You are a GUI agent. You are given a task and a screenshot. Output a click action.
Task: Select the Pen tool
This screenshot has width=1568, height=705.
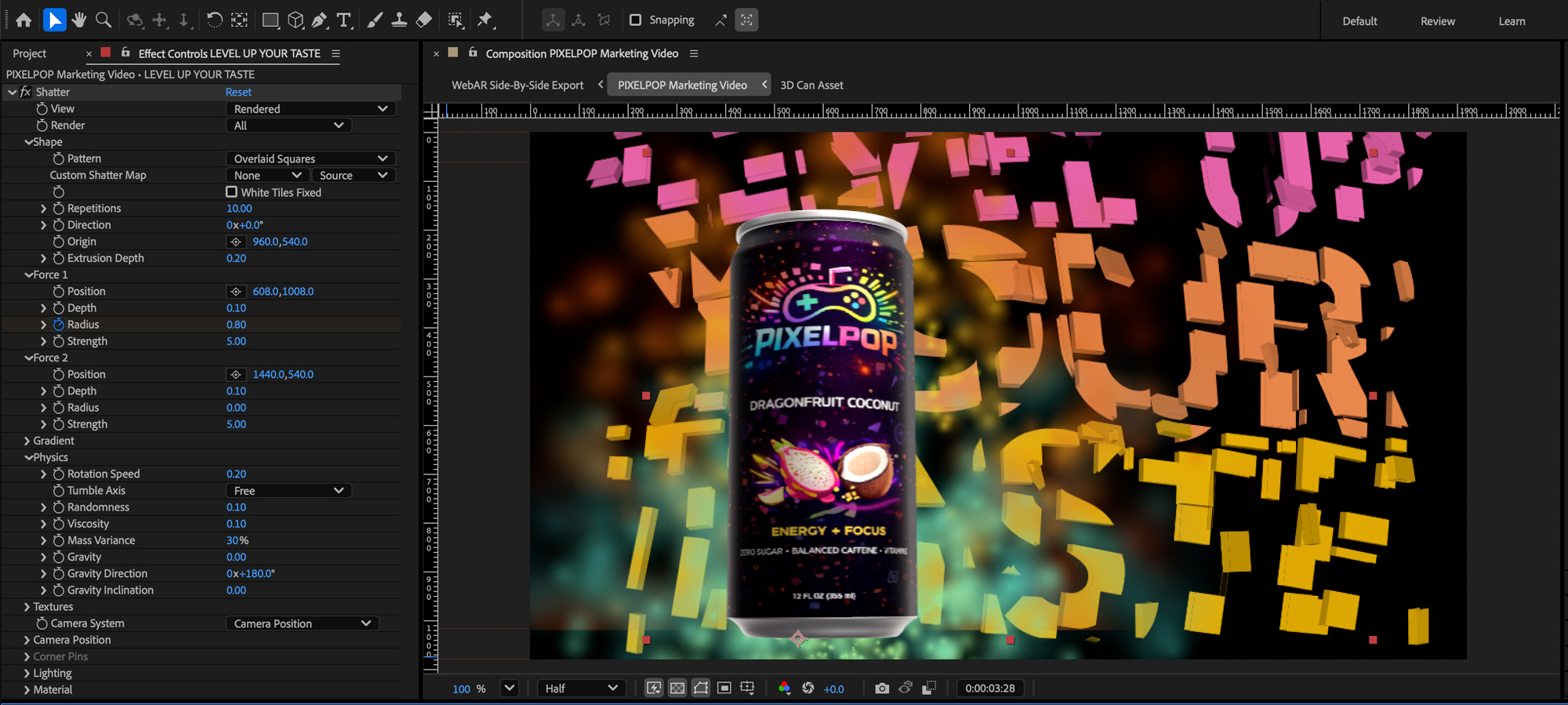tap(320, 20)
